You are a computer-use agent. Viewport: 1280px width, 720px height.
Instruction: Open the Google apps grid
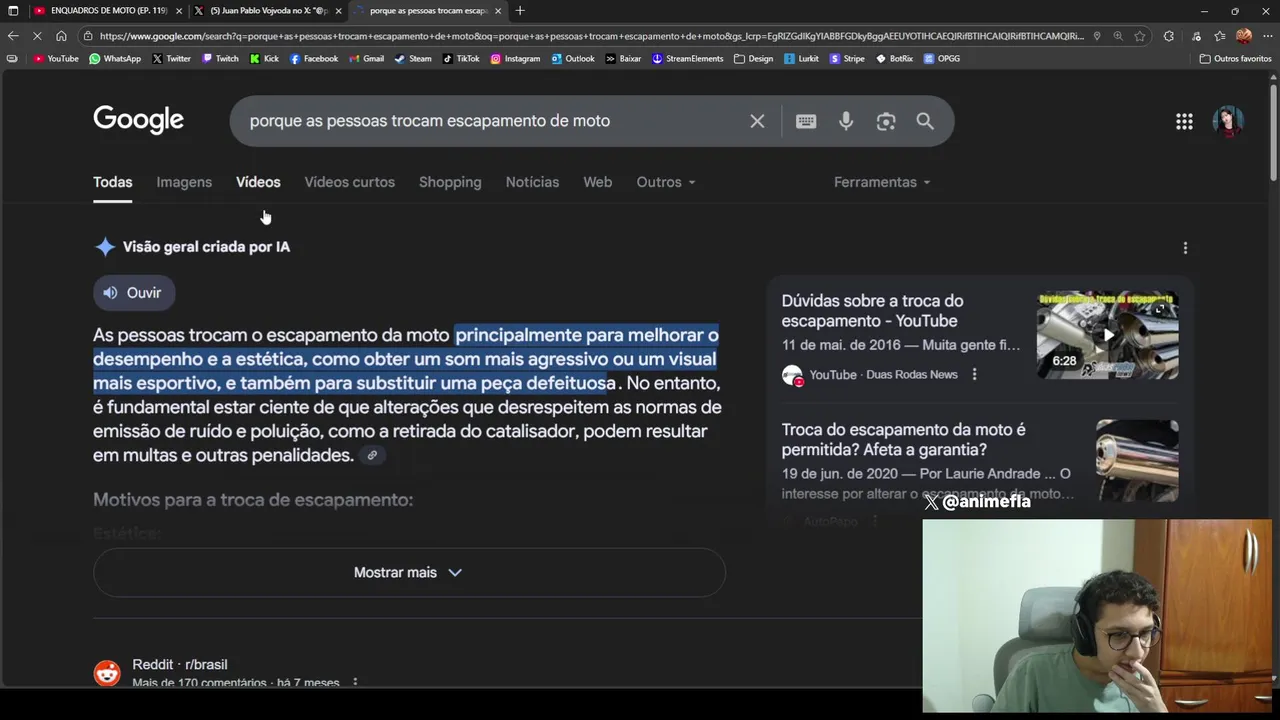(x=1184, y=121)
